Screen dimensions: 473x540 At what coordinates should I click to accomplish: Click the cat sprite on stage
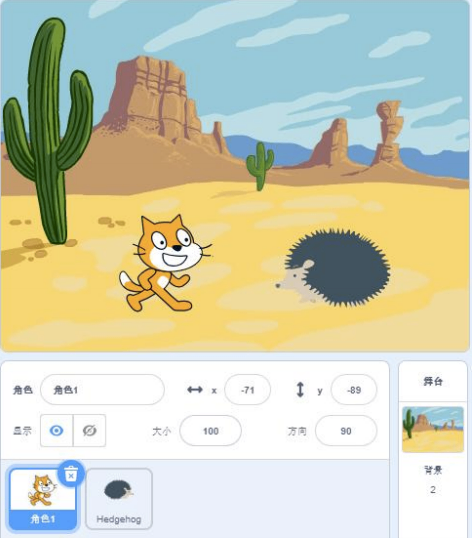pos(165,263)
